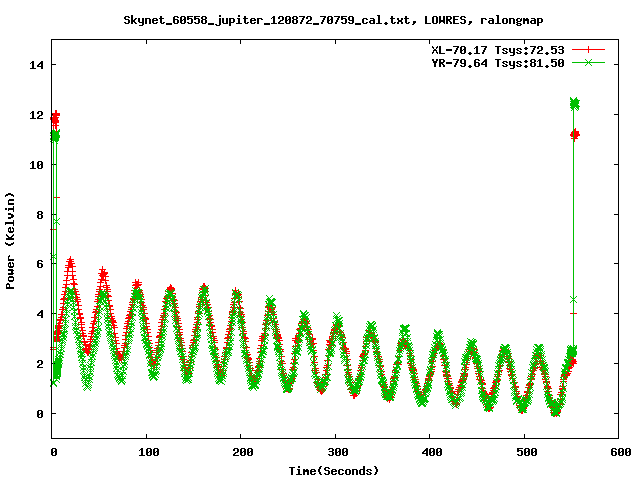This screenshot has width=640, height=480.
Task: Click the y-axis tick label 4
Action: pyautogui.click(x=40, y=314)
